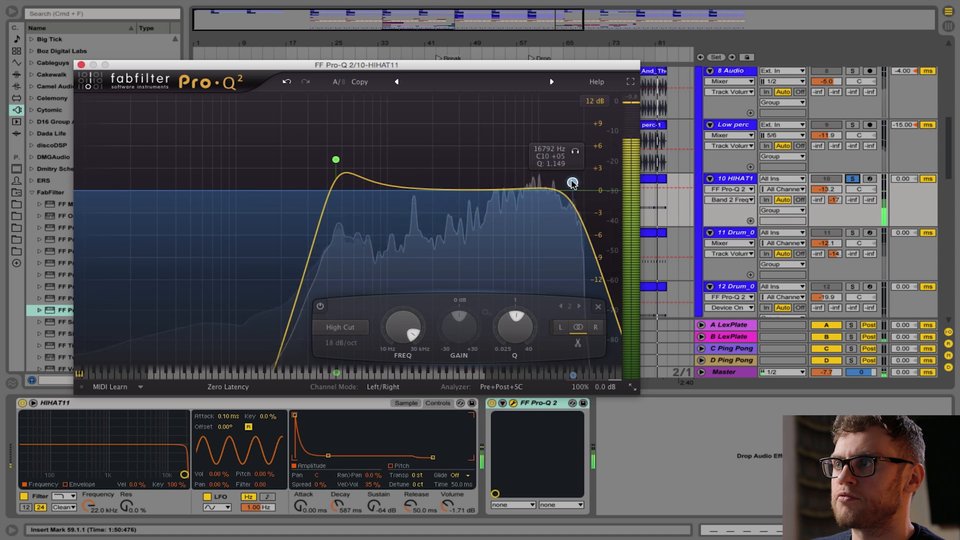Click the A/B compare button
Screen dimensions: 960x540
click(x=339, y=82)
